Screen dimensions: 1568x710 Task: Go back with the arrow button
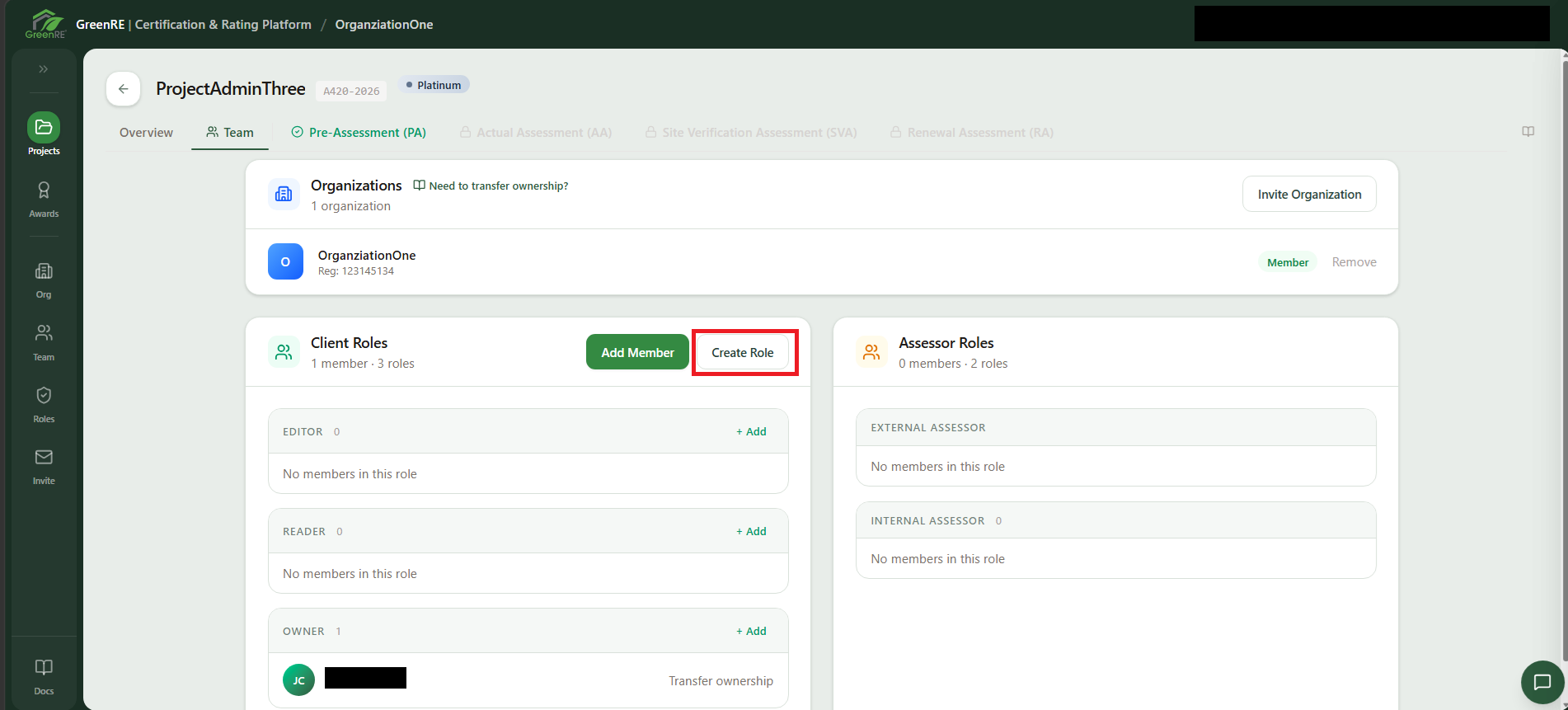(x=123, y=89)
